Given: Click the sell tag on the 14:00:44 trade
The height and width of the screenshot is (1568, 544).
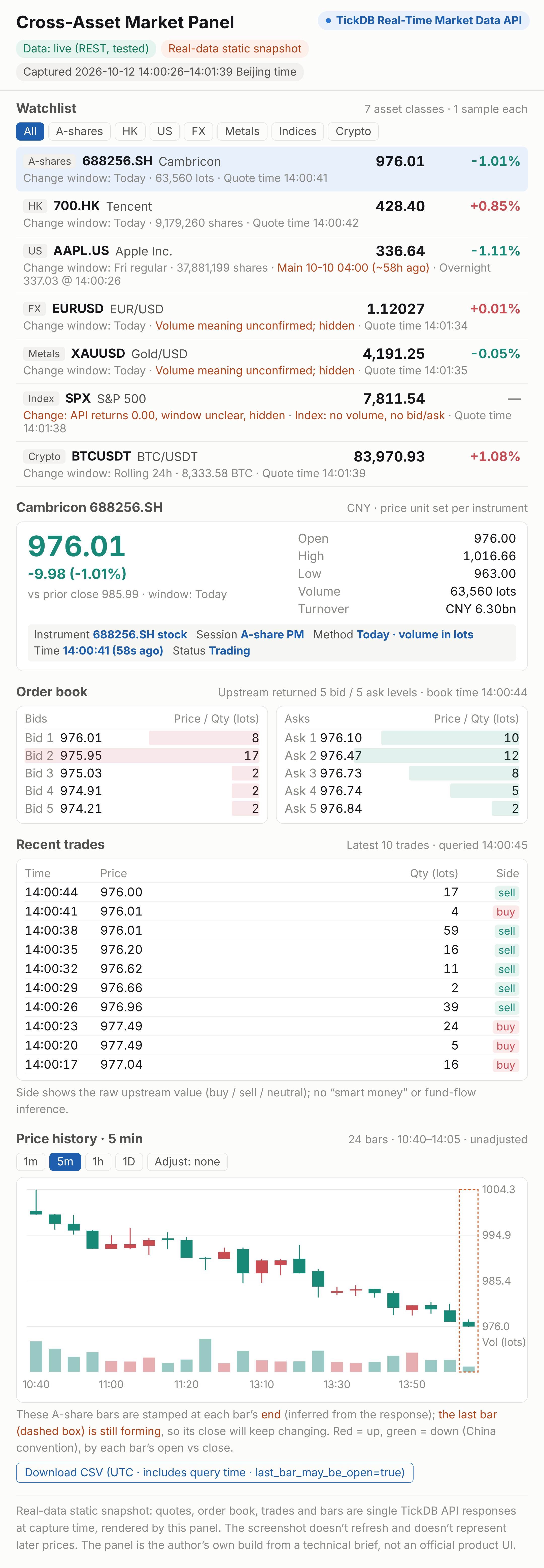Looking at the screenshot, I should (507, 893).
